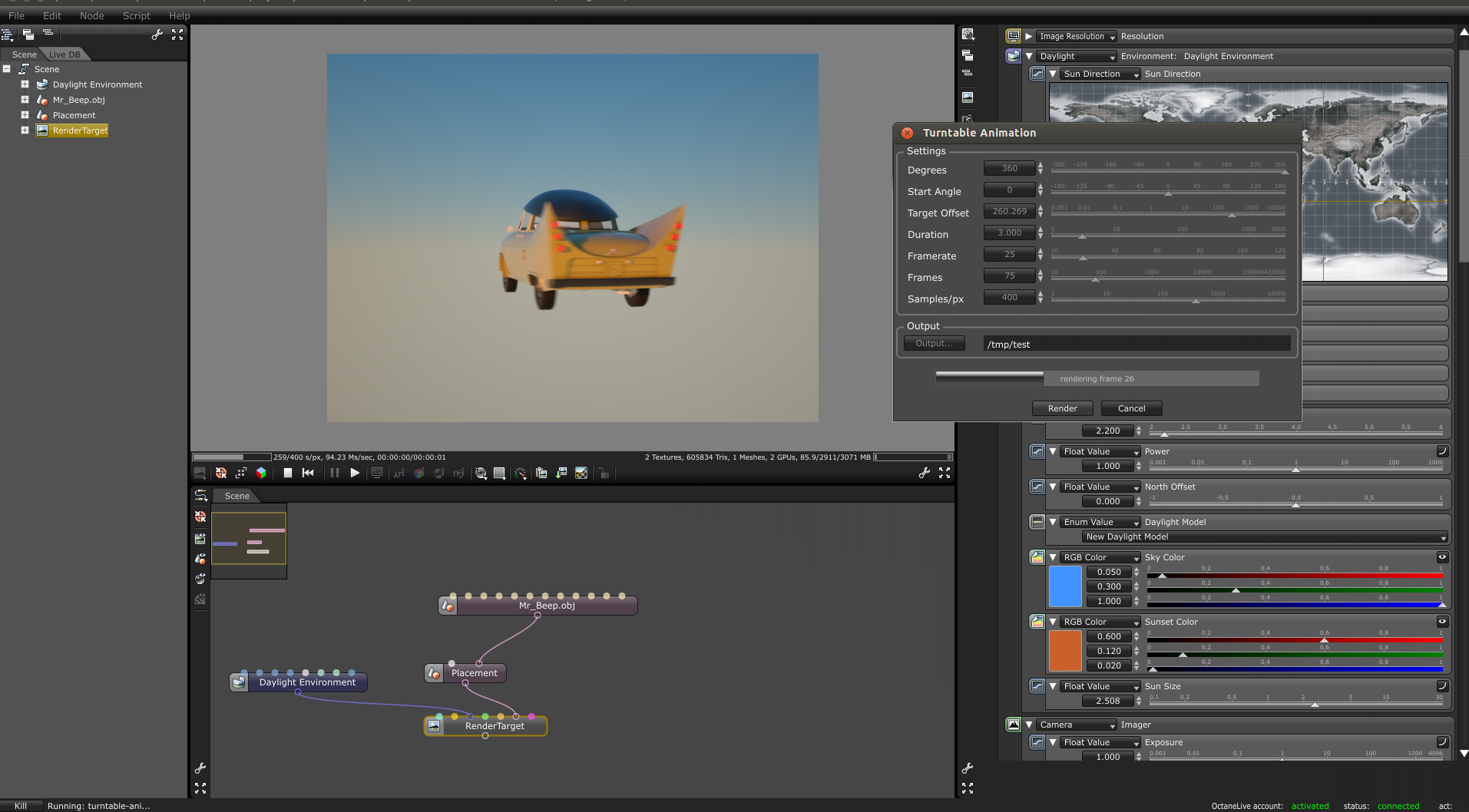Select the RenderTarget node in graph
Screen dimensions: 1469x812
pyautogui.click(x=486, y=726)
